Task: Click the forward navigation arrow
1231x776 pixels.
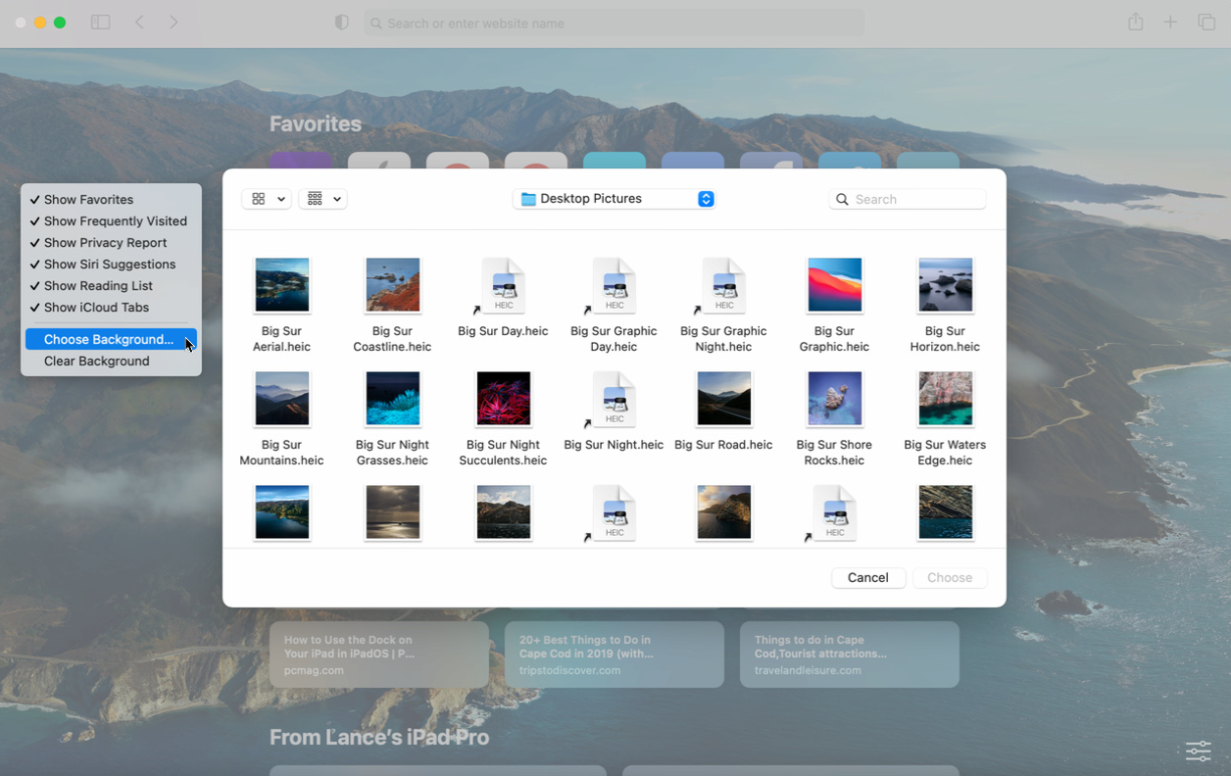Action: tap(174, 22)
